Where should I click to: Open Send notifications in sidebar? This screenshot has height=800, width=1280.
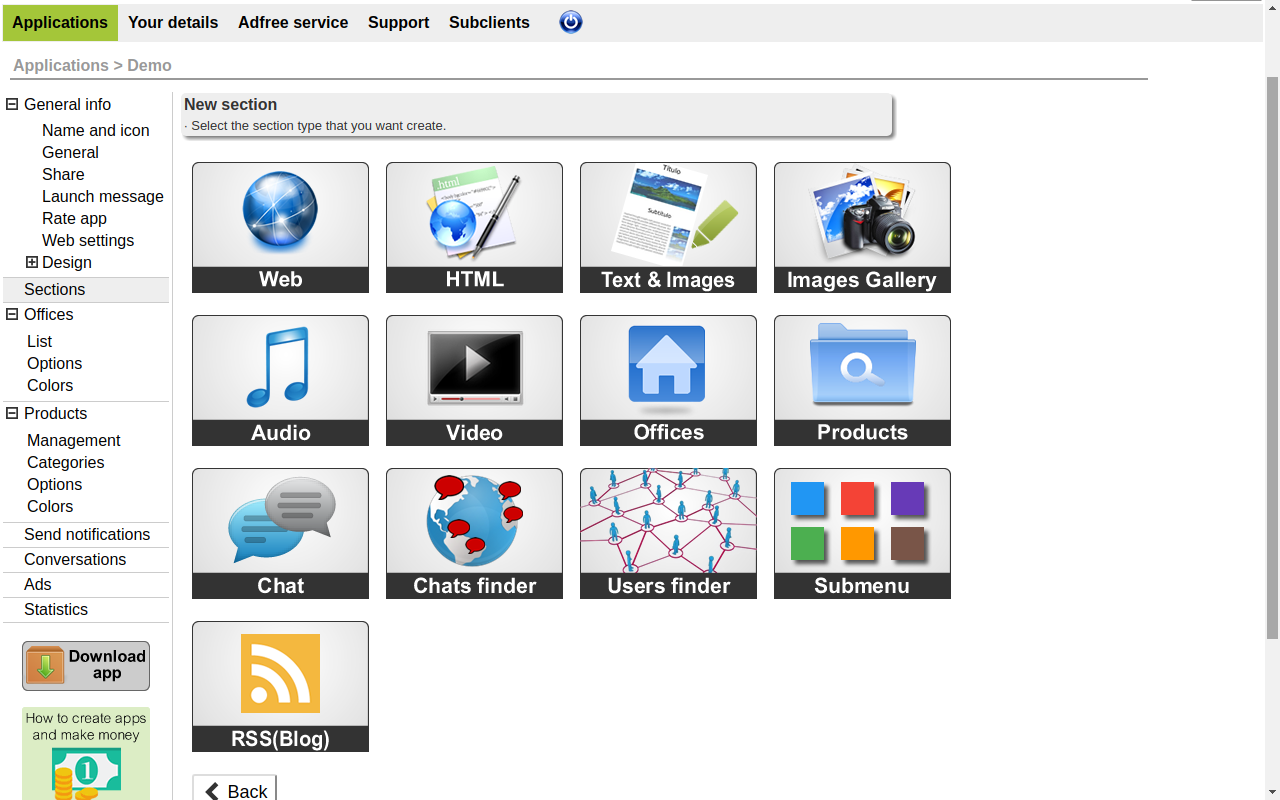(87, 534)
